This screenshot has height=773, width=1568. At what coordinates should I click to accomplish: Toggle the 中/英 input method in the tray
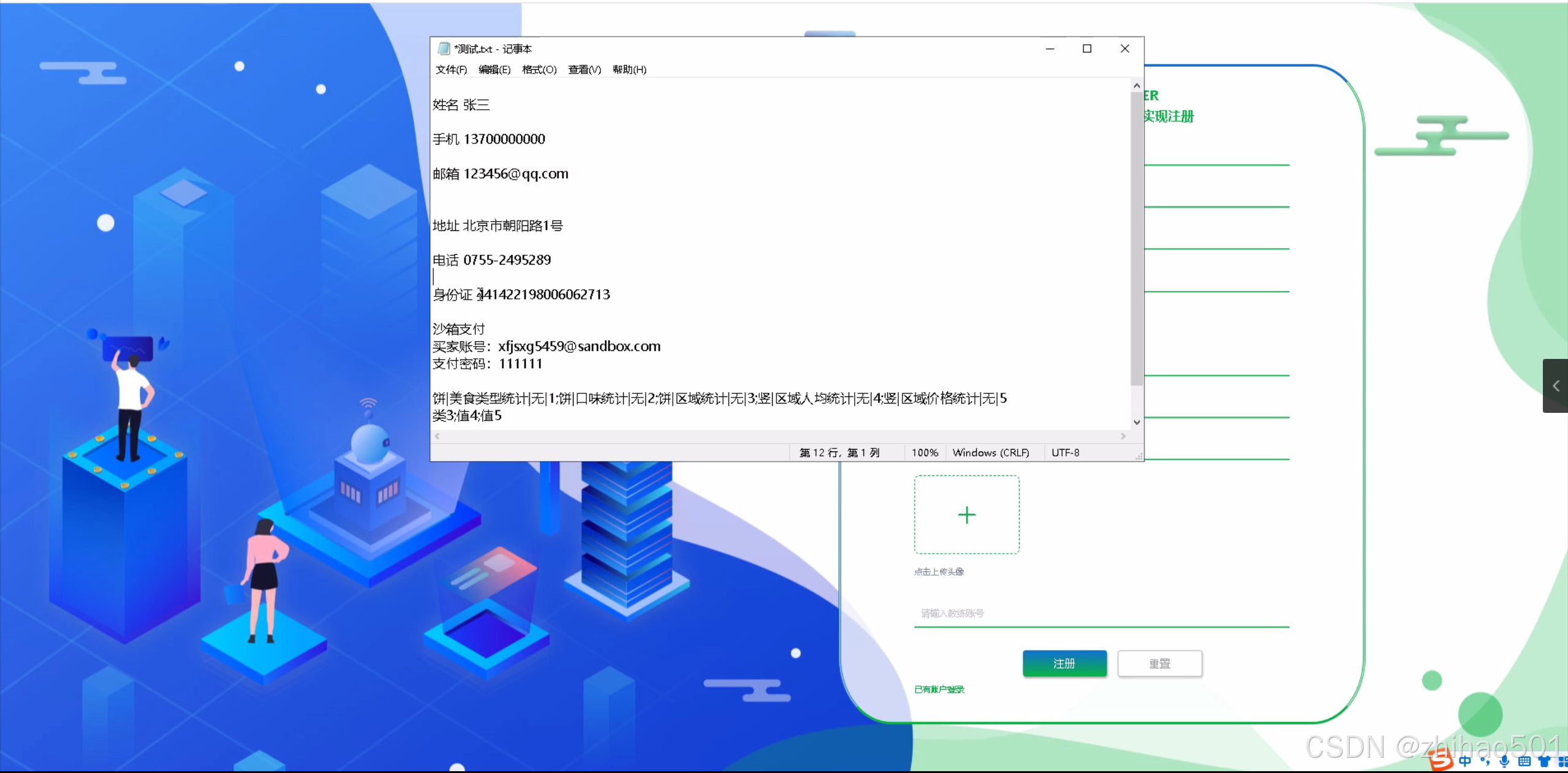pos(1465,761)
